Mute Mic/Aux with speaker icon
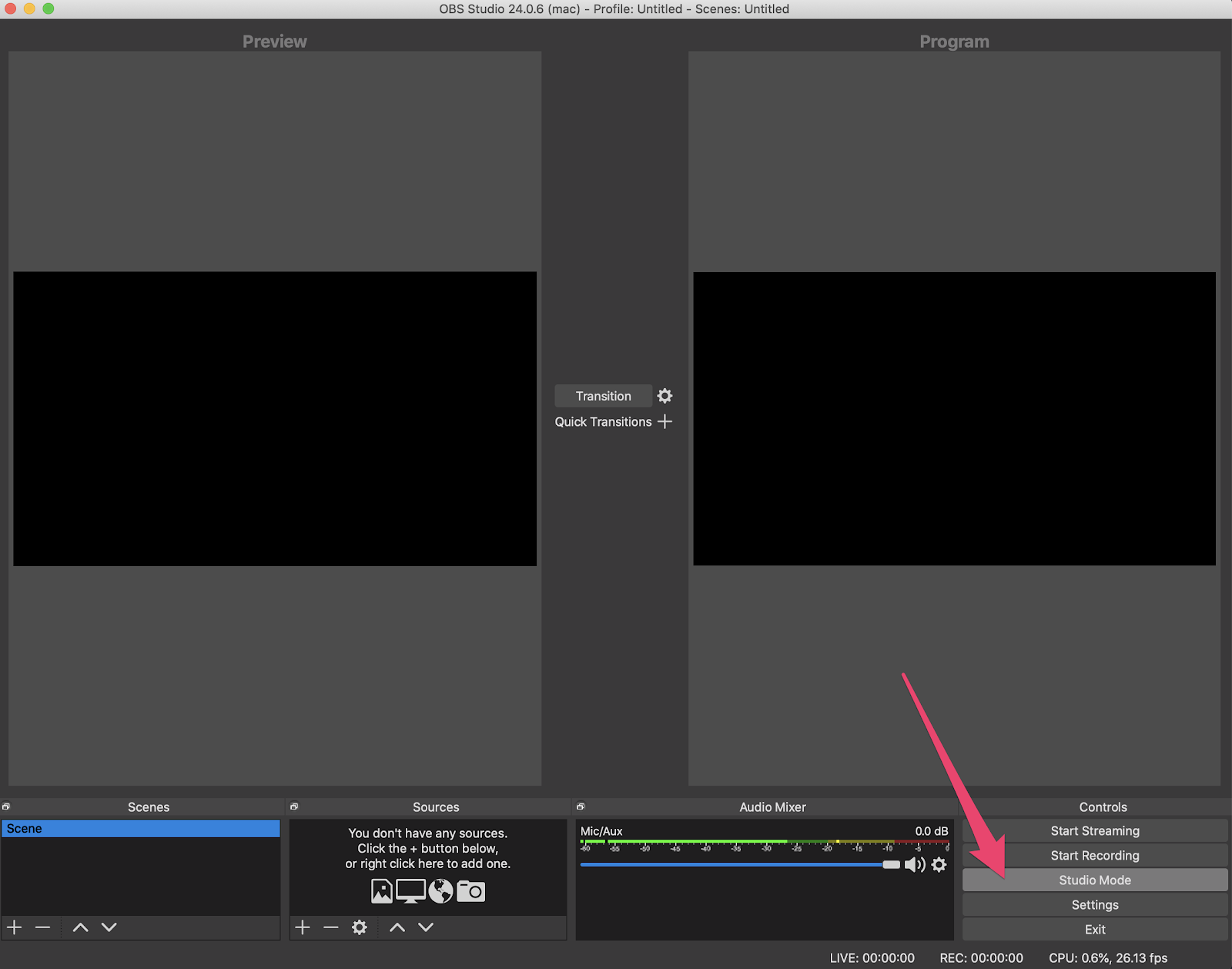1232x969 pixels. [x=915, y=865]
